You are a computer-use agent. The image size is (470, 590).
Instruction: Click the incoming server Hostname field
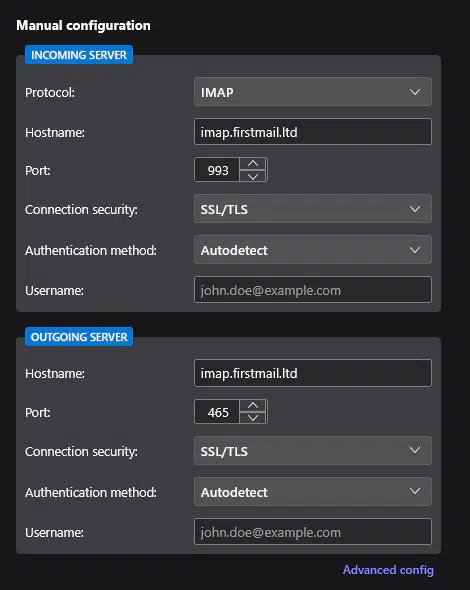click(x=313, y=132)
